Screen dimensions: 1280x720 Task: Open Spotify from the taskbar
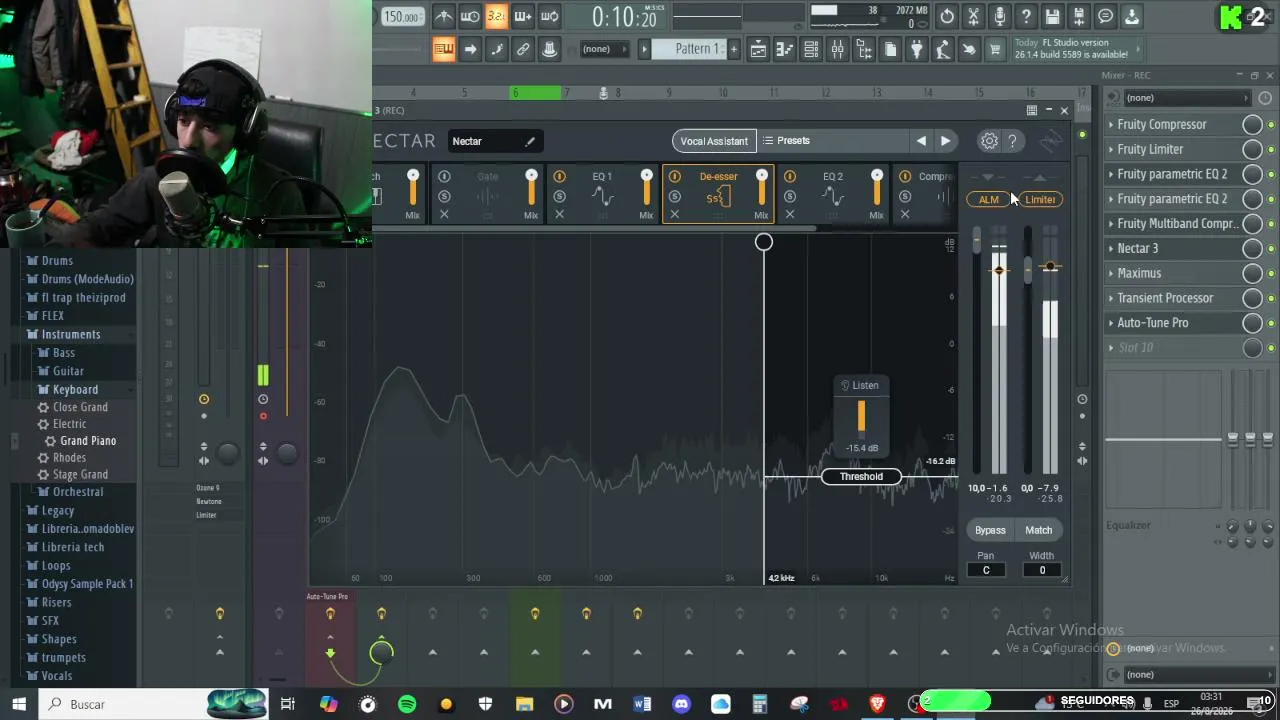407,704
